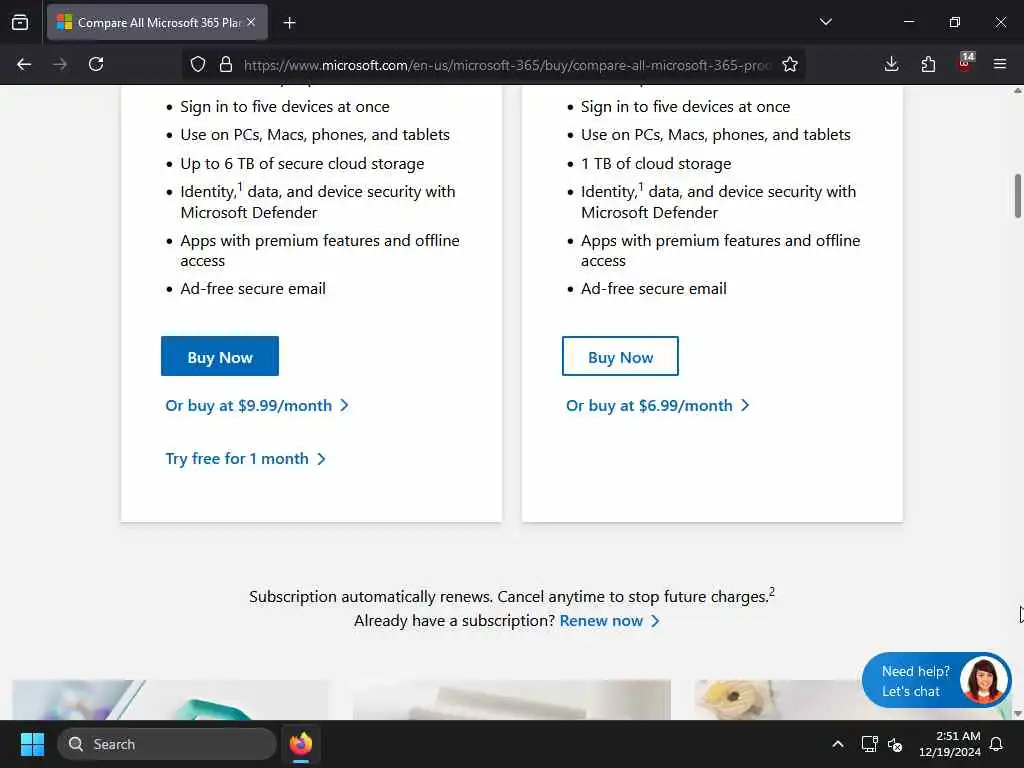Click the footnote 2 superscript after 'future charges'

[772, 592]
